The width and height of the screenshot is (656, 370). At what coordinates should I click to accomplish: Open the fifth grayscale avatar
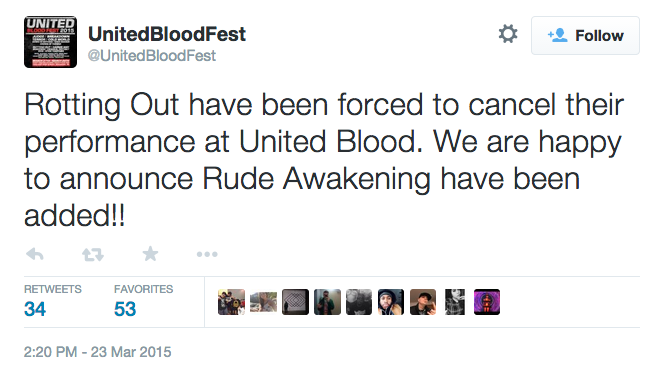[x=359, y=302]
